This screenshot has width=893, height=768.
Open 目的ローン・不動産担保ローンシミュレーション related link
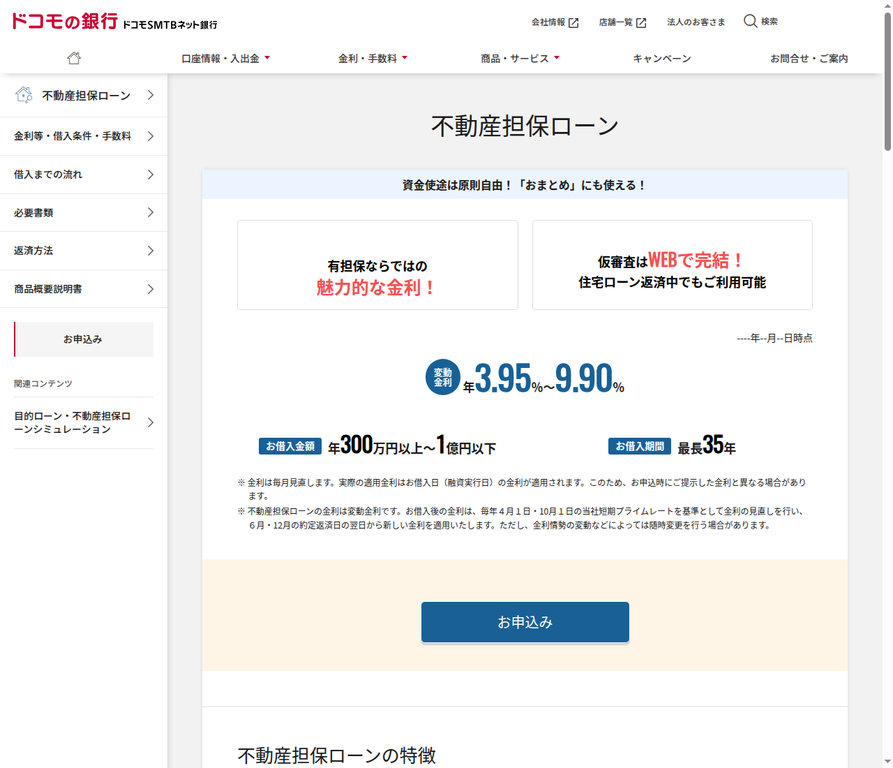[x=84, y=422]
